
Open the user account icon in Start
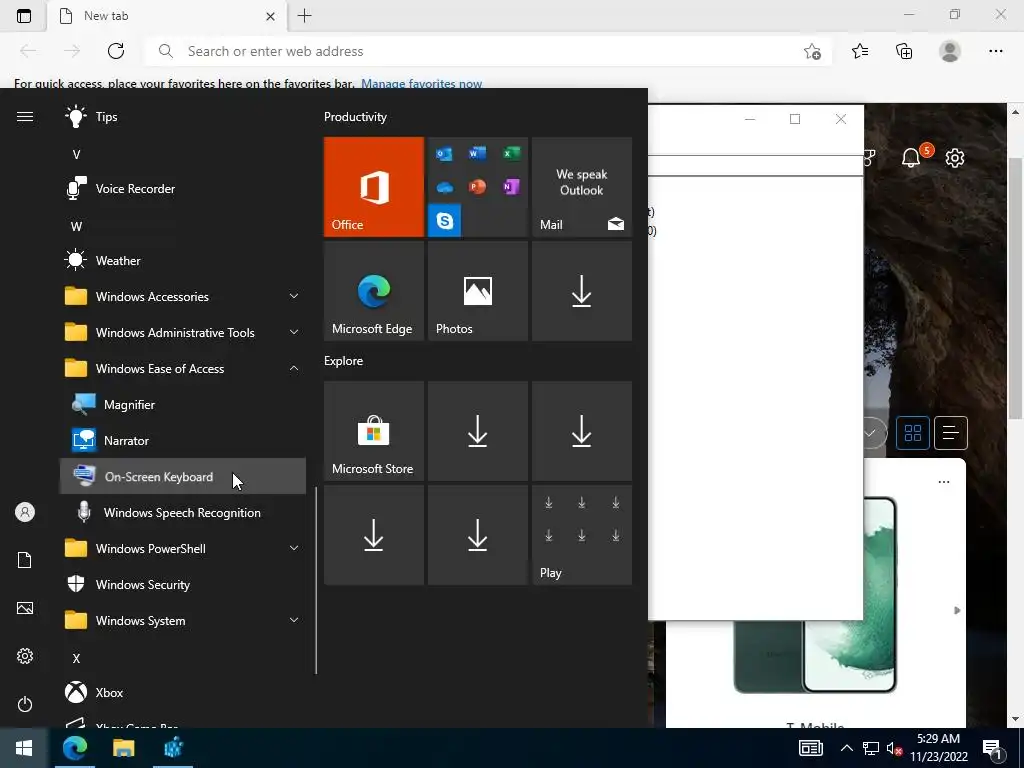pyautogui.click(x=25, y=512)
